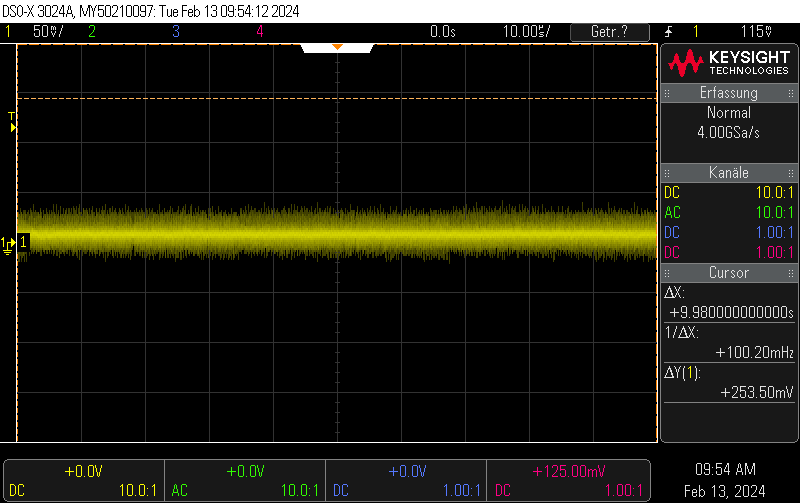Click the yellow channel 1 waveform trace
Viewport: 800px width, 503px height.
[x=337, y=232]
